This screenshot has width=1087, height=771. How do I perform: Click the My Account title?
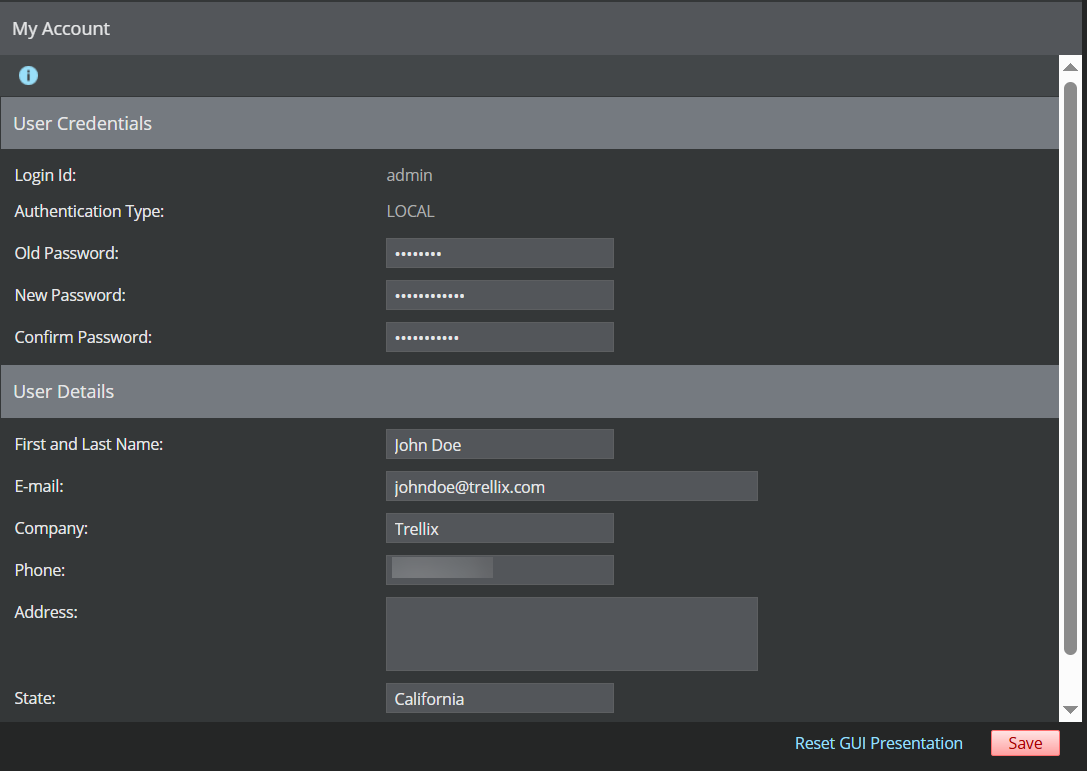tap(61, 28)
